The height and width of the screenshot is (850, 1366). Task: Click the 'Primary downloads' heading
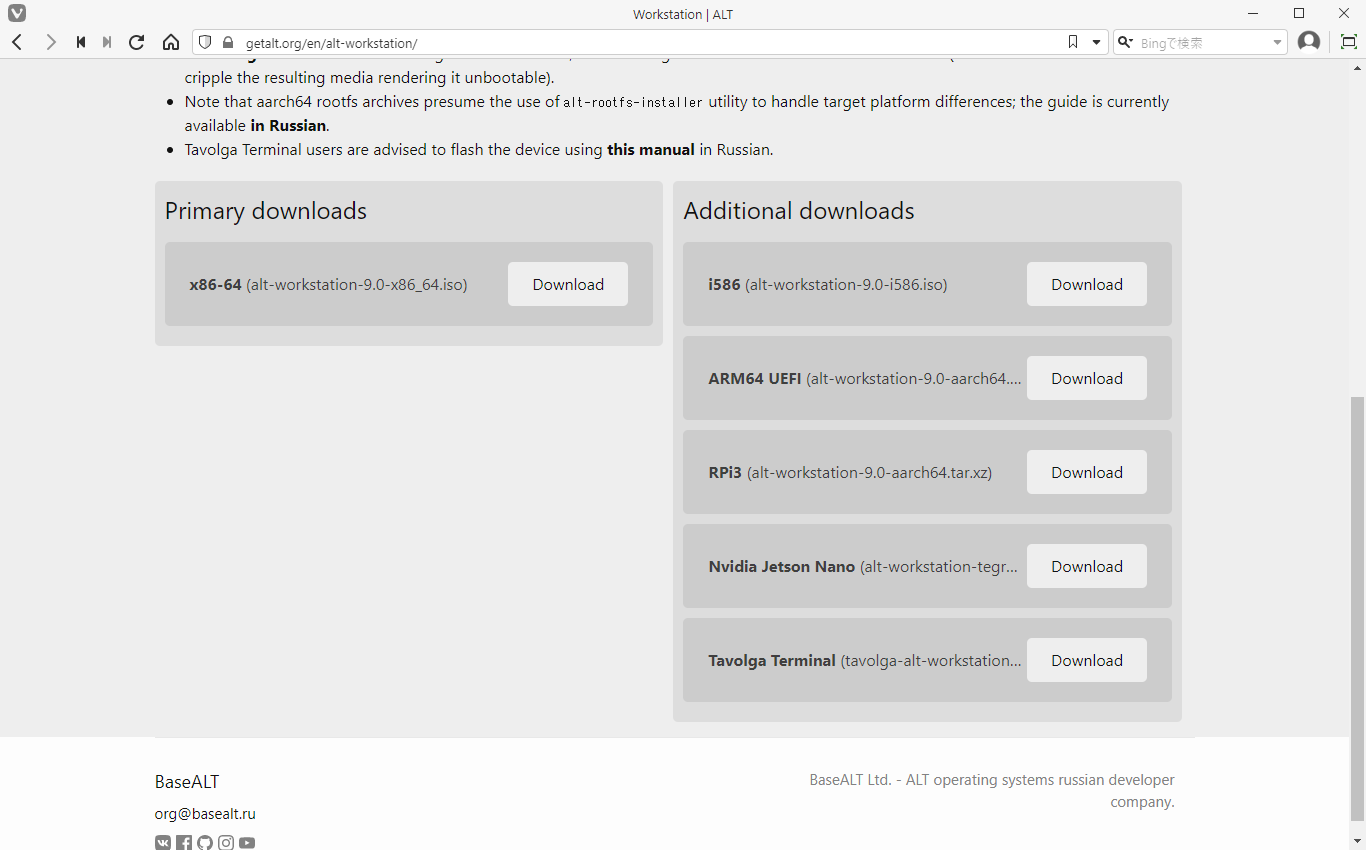(266, 211)
